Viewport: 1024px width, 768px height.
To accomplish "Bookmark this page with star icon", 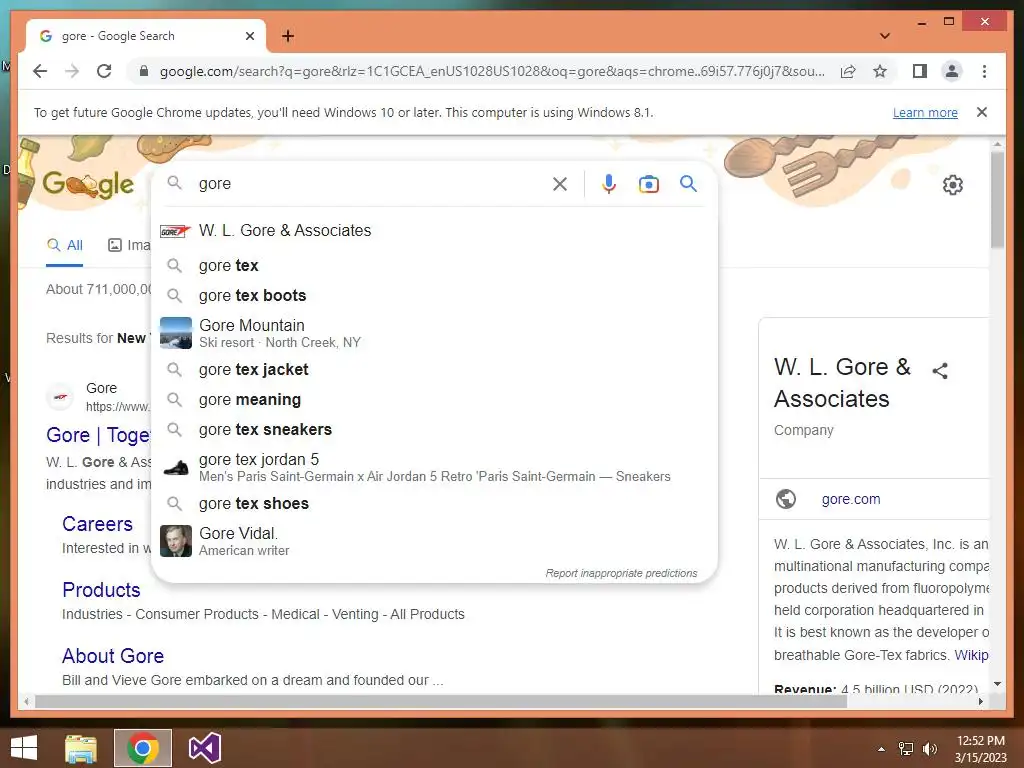I will pos(880,71).
